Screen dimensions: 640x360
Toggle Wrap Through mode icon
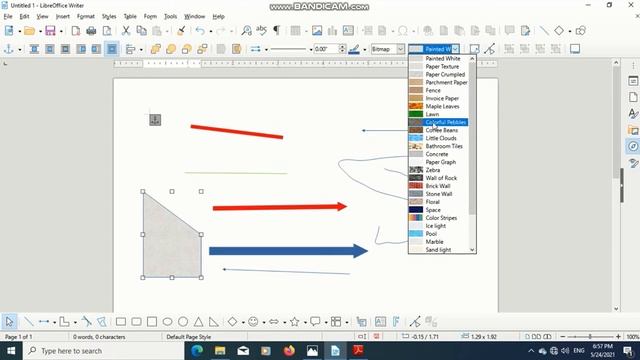[x=112, y=49]
